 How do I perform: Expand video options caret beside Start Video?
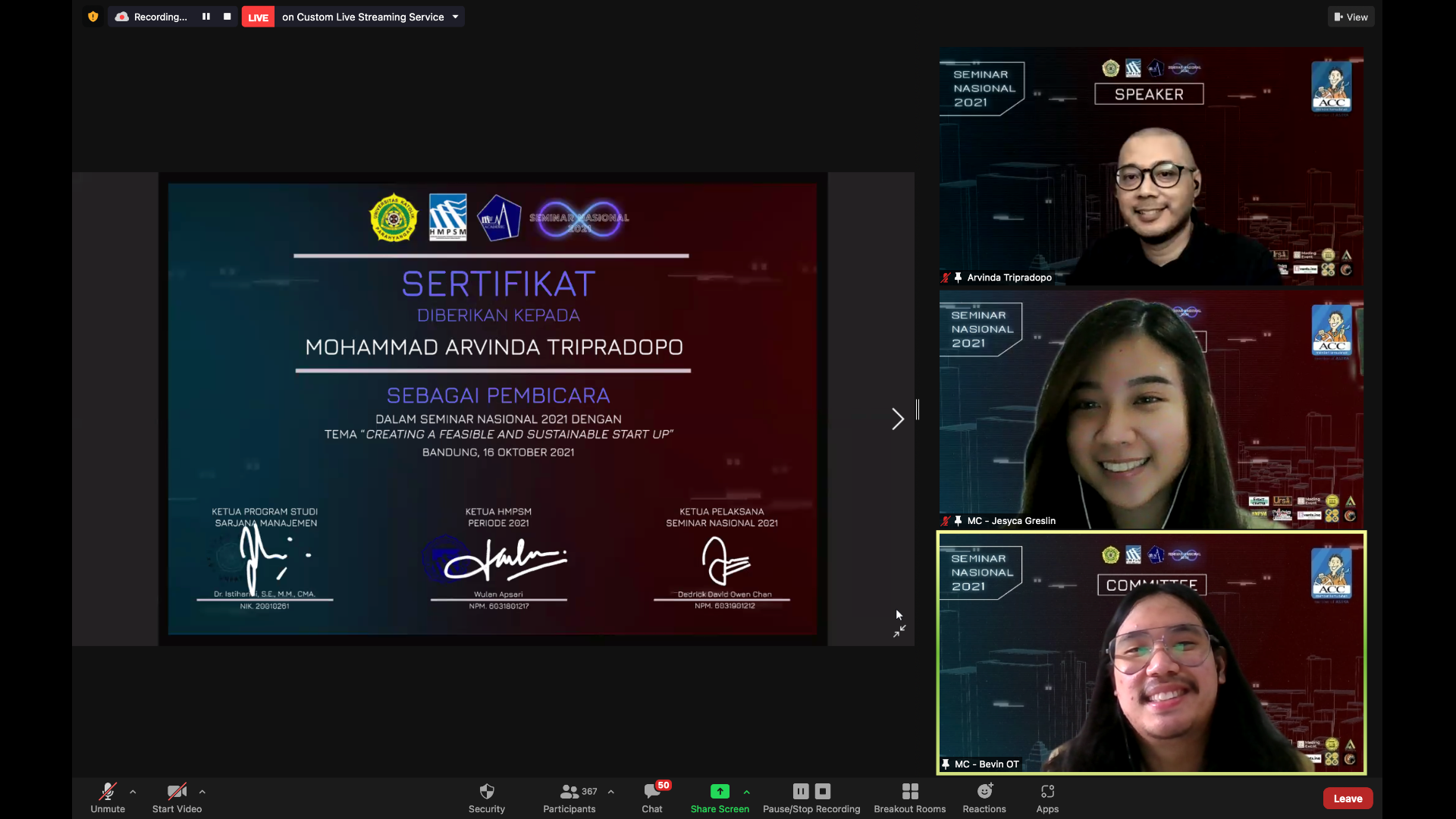(202, 792)
